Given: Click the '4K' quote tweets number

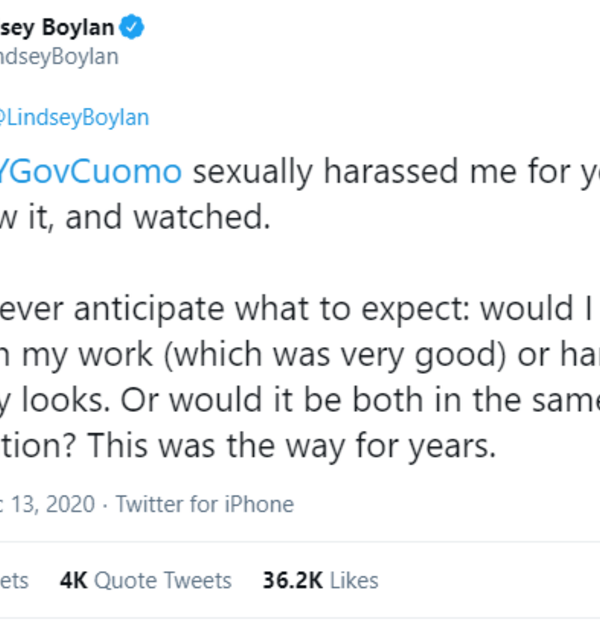Looking at the screenshot, I should 73,580.
